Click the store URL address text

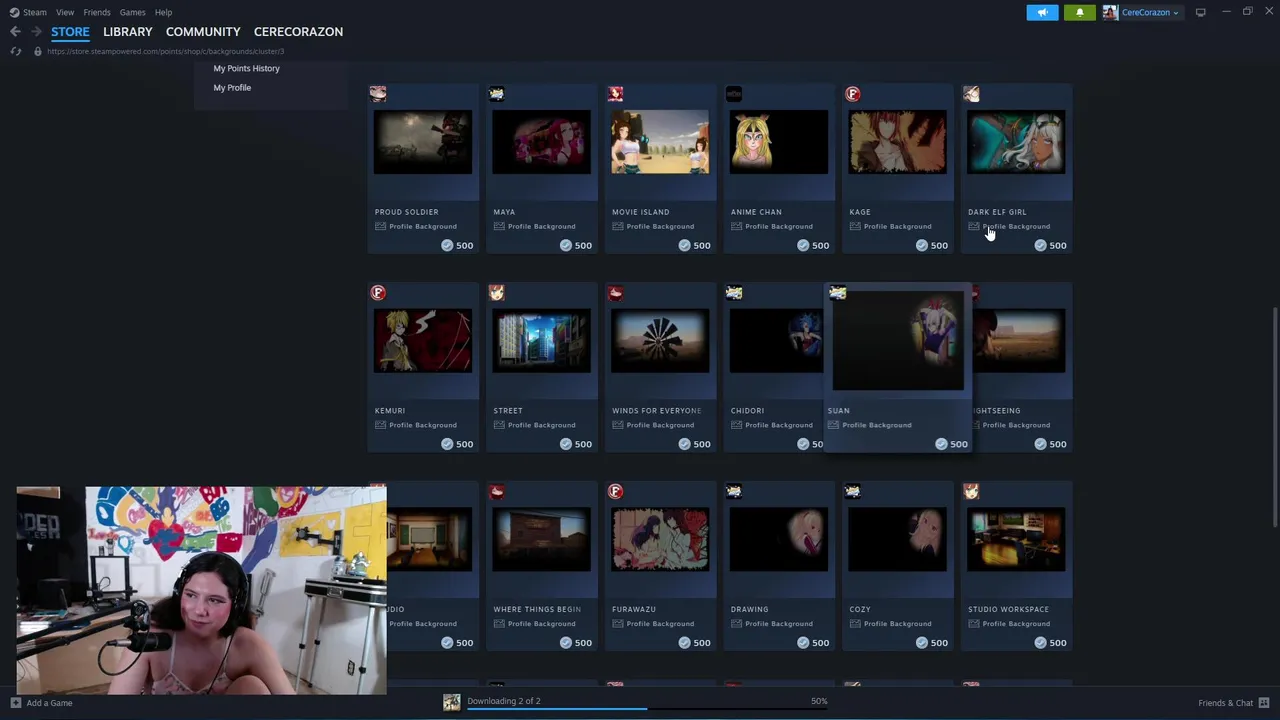click(x=165, y=51)
